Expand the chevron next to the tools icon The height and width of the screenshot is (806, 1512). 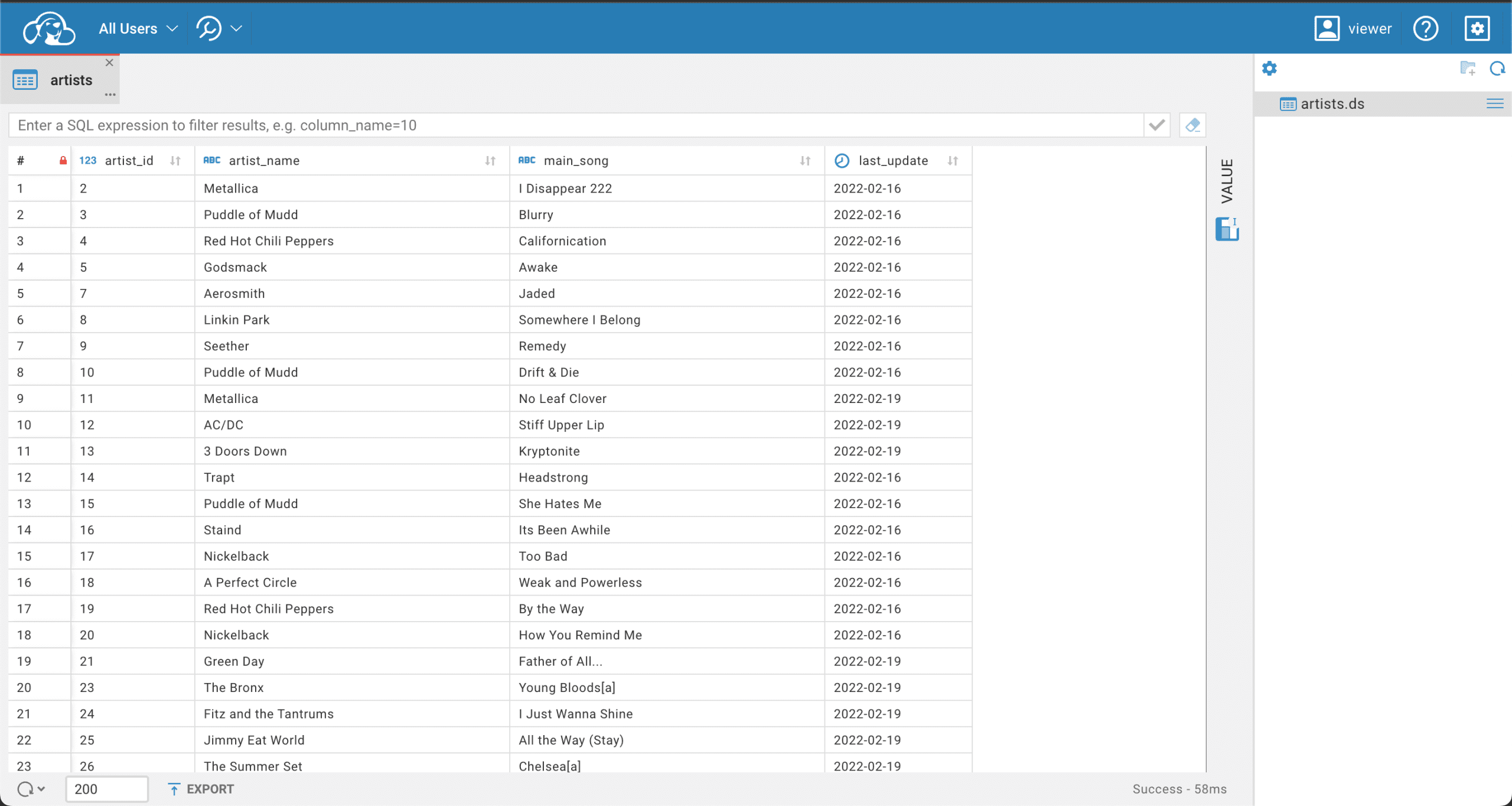coord(236,28)
